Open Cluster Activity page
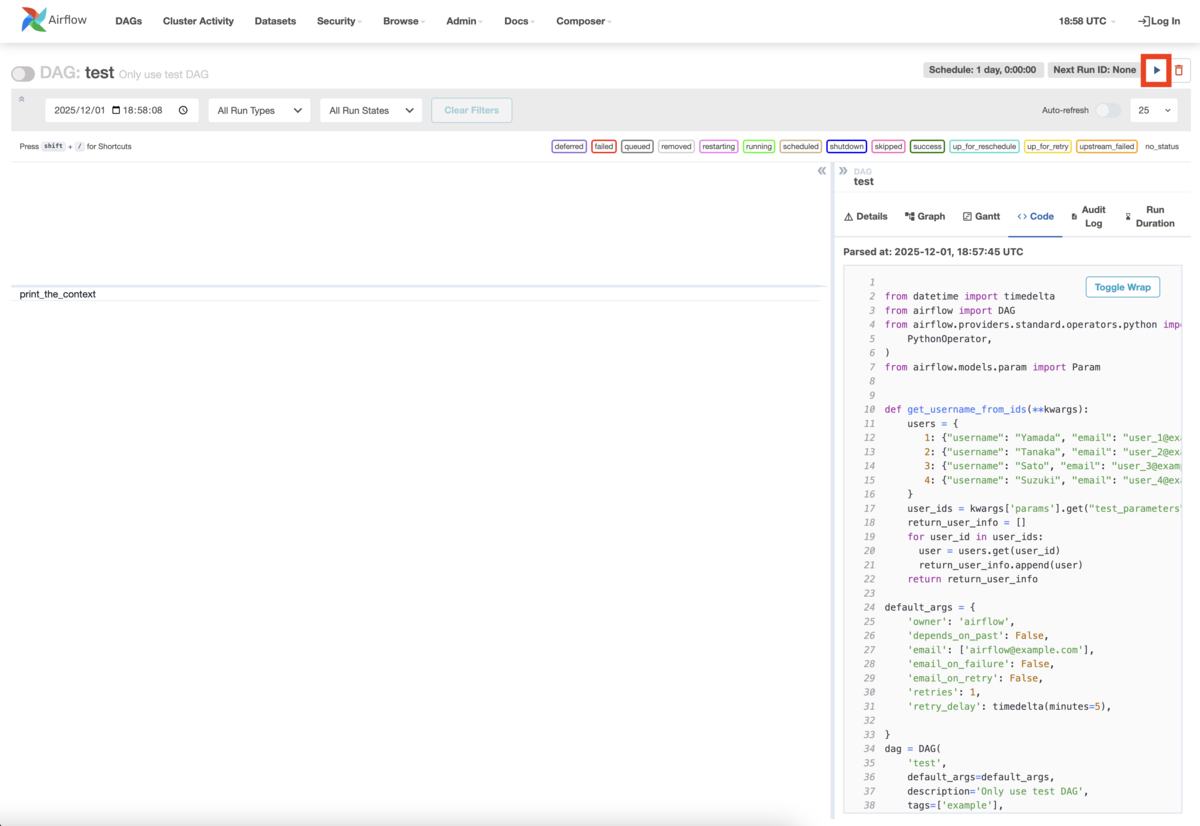The width and height of the screenshot is (1200, 826). pyautogui.click(x=198, y=21)
